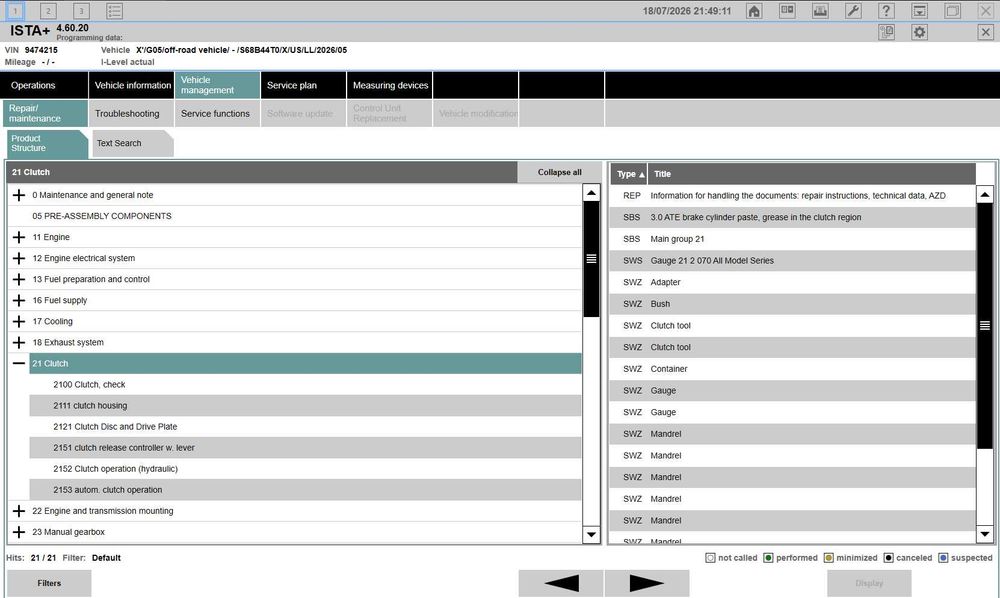Open the help question mark icon
The height and width of the screenshot is (598, 1000).
tap(886, 11)
